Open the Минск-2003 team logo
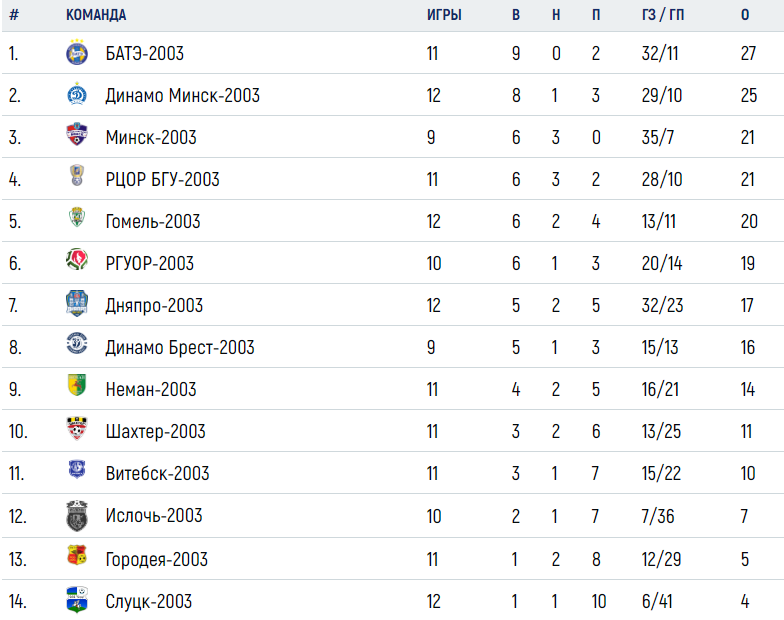Screen dimensions: 784x620 [x=77, y=134]
